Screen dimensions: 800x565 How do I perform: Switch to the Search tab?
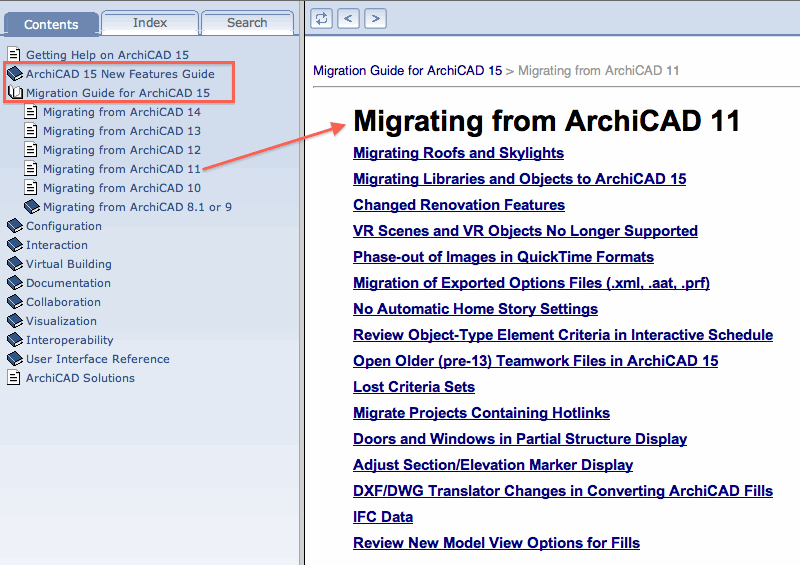[x=247, y=23]
